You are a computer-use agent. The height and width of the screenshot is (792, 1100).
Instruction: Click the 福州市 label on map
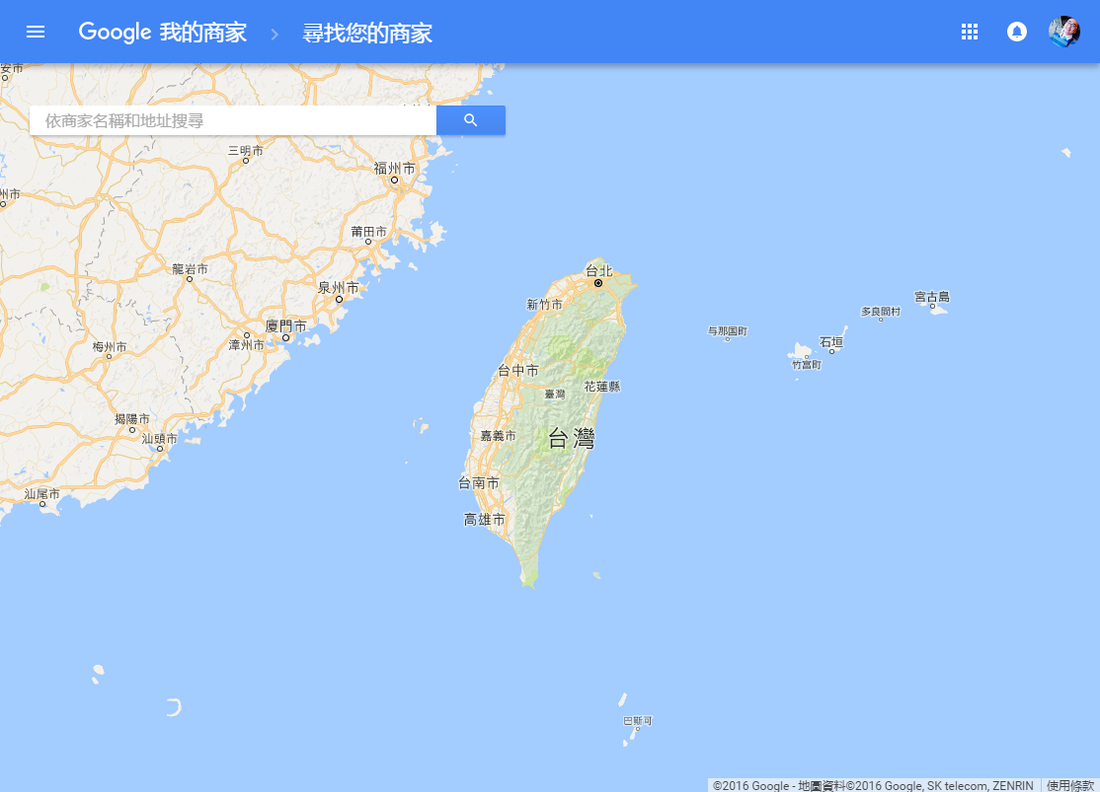394,168
